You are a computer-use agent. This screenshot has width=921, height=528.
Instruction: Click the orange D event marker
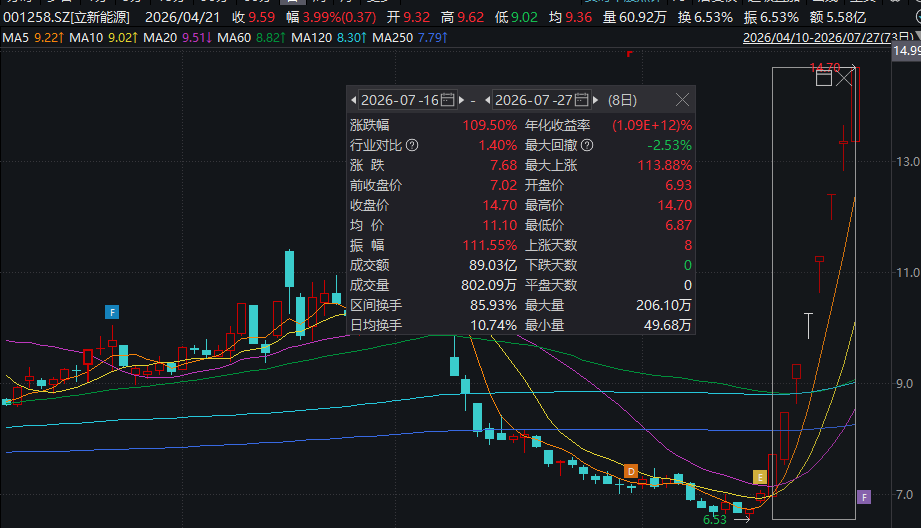point(631,471)
